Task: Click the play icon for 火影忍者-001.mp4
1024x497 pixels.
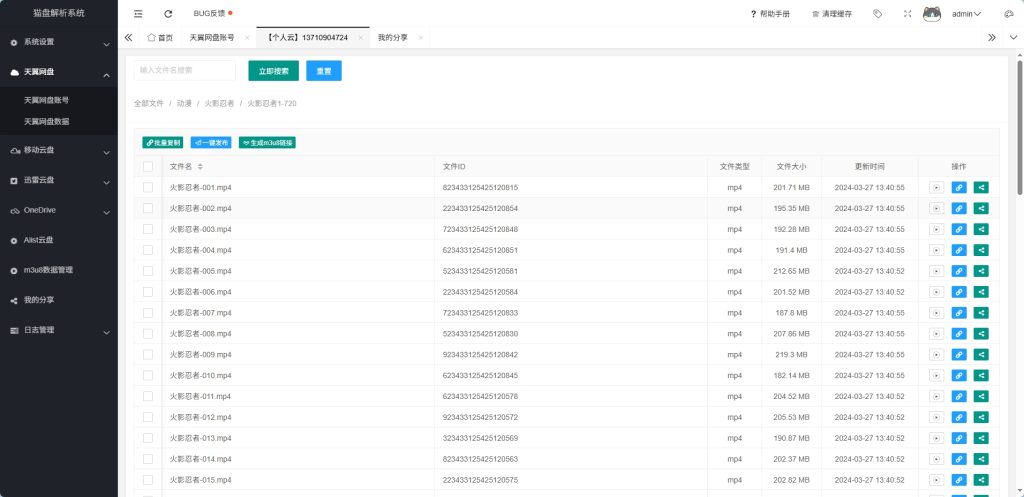Action: tap(936, 187)
